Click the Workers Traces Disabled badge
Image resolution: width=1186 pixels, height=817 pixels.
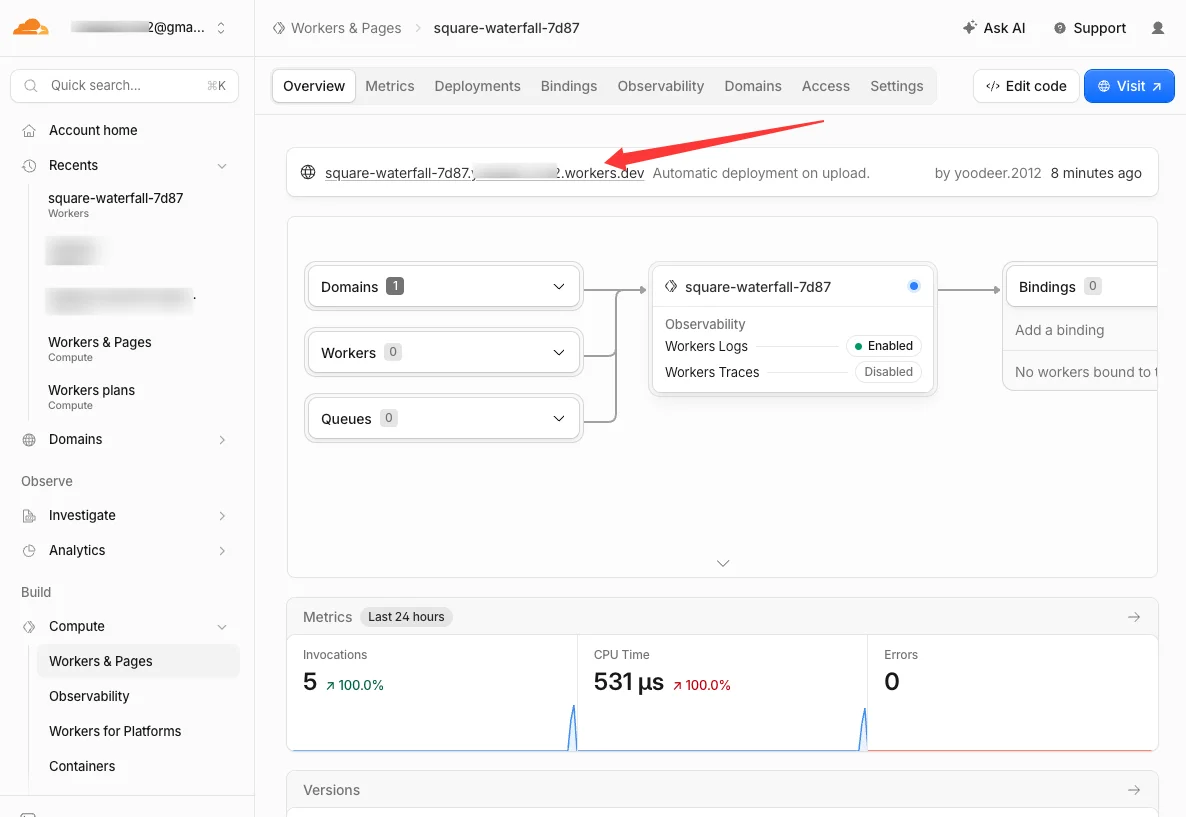[888, 372]
